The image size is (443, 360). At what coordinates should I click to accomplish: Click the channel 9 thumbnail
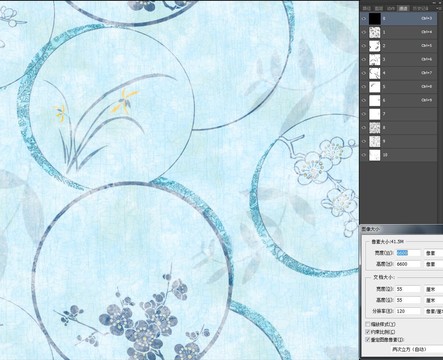(375, 141)
